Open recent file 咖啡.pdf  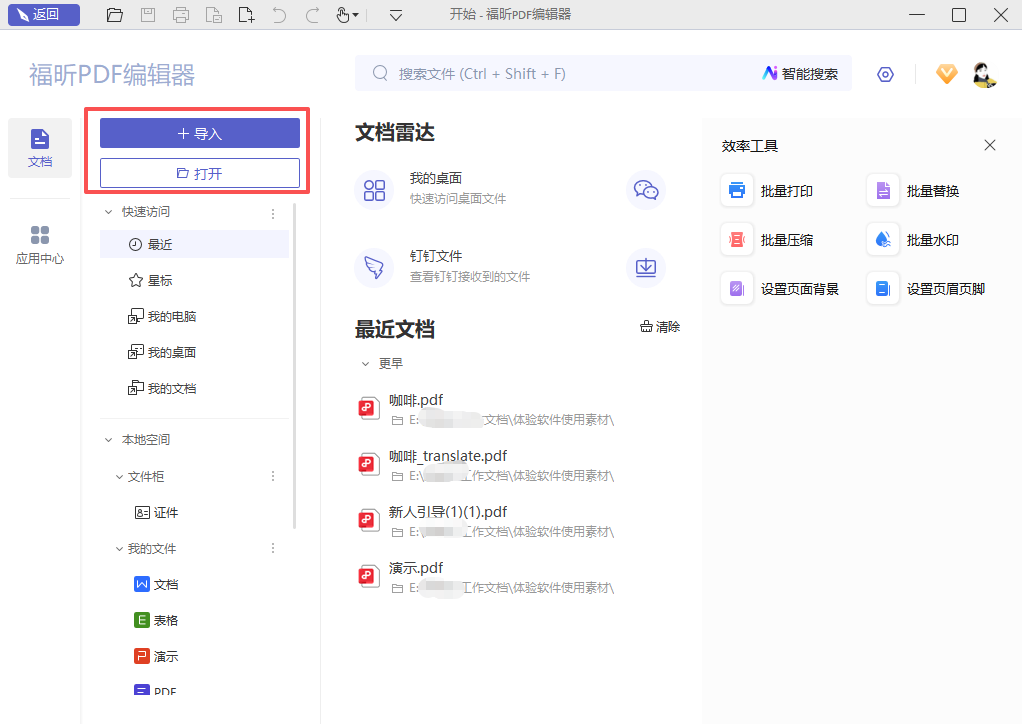click(x=486, y=409)
